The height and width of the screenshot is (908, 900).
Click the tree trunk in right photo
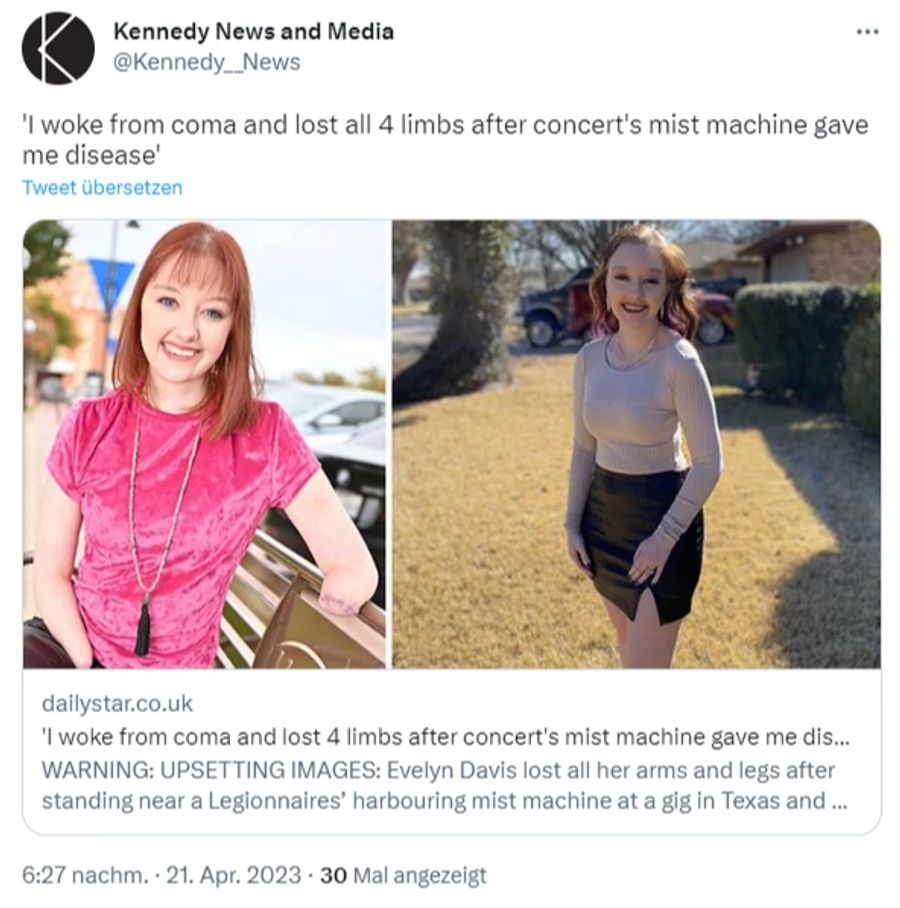click(458, 307)
